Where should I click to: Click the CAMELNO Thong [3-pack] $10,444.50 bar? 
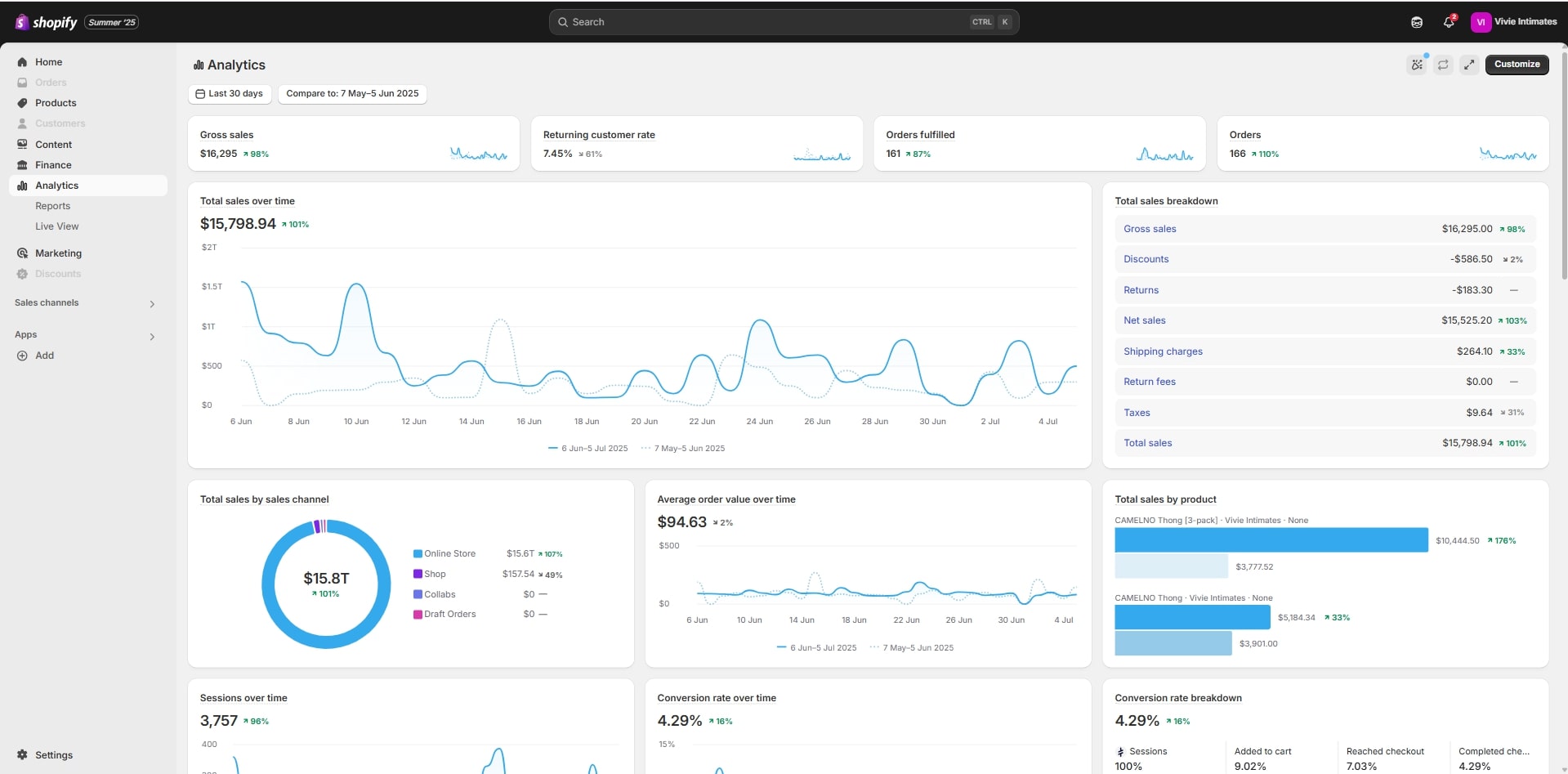click(1271, 540)
